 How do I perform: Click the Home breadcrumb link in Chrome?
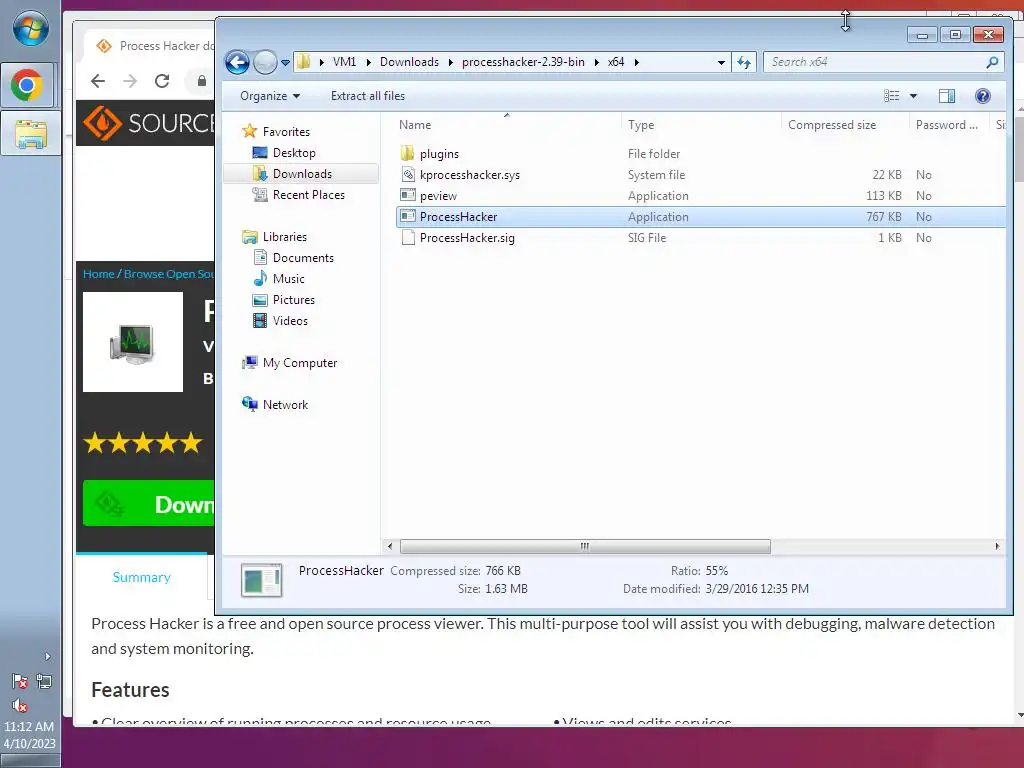(99, 274)
